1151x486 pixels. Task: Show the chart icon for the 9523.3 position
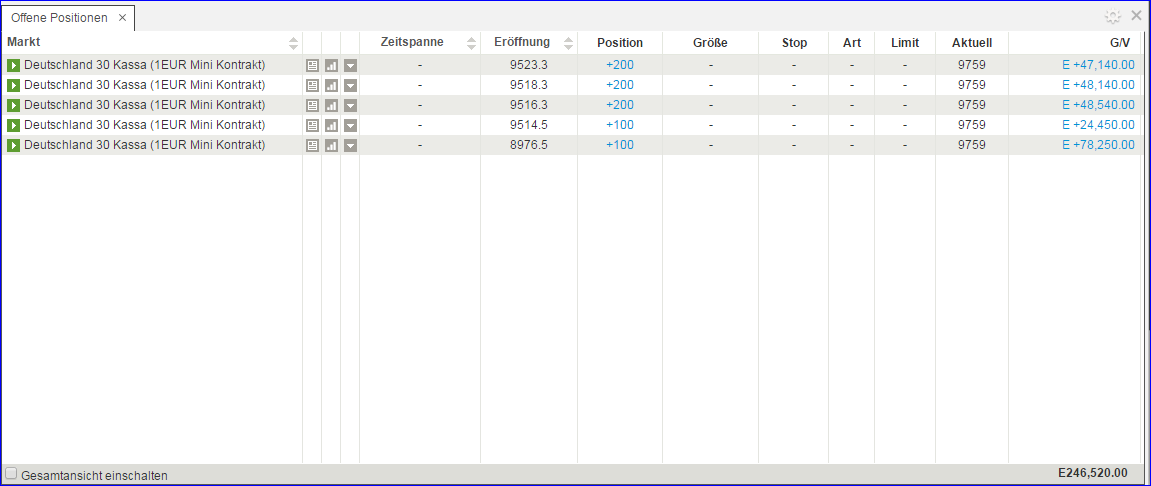(331, 65)
